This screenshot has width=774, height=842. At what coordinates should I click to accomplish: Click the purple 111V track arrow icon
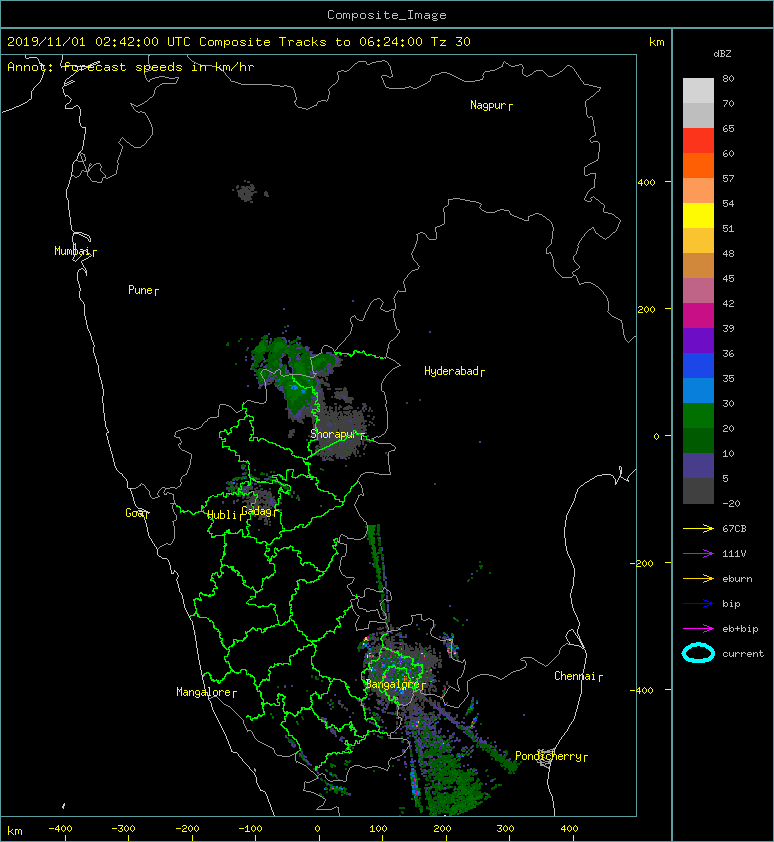pyautogui.click(x=698, y=554)
